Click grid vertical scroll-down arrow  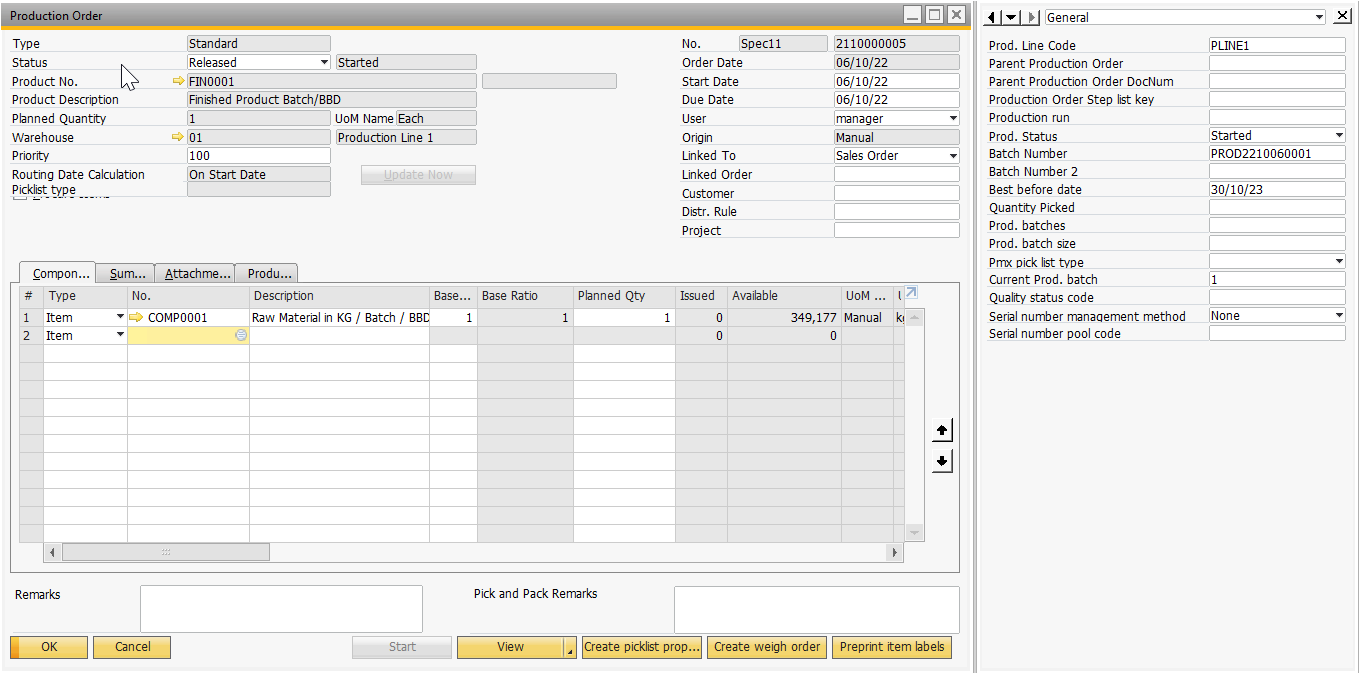coord(914,533)
